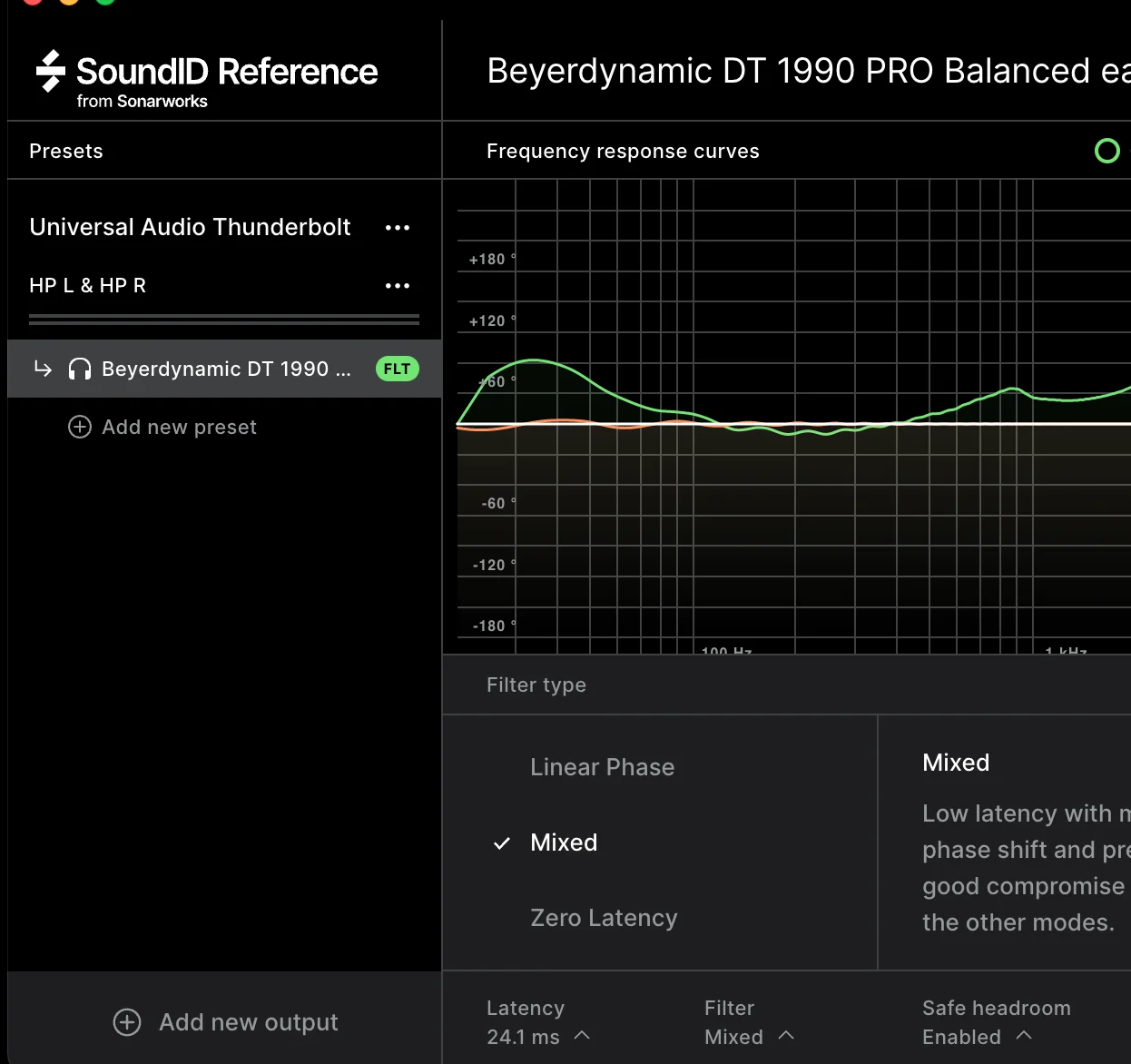Viewport: 1131px width, 1064px height.
Task: Expand the Safe headroom Enabled chevron
Action: (x=1024, y=1035)
